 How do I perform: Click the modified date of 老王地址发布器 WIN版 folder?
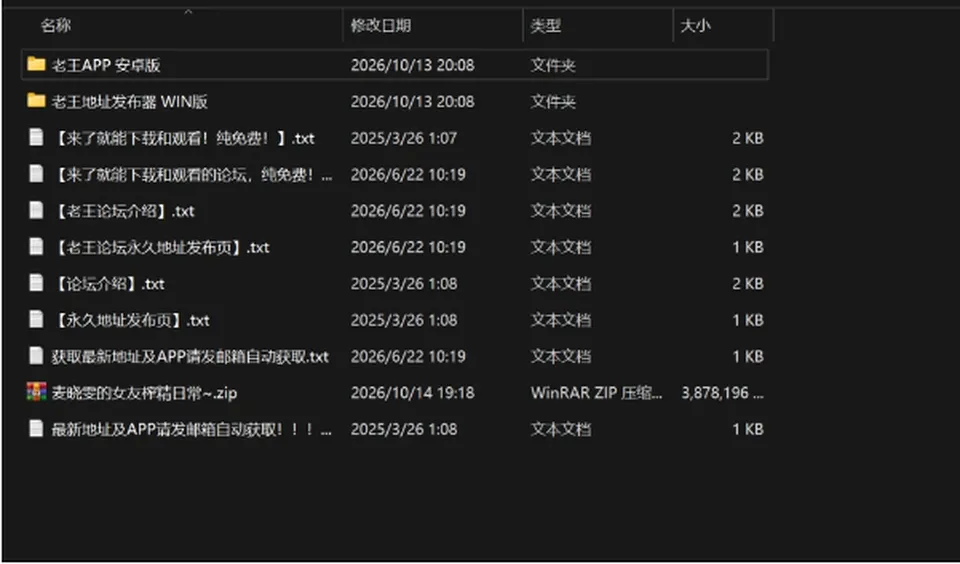(x=412, y=101)
